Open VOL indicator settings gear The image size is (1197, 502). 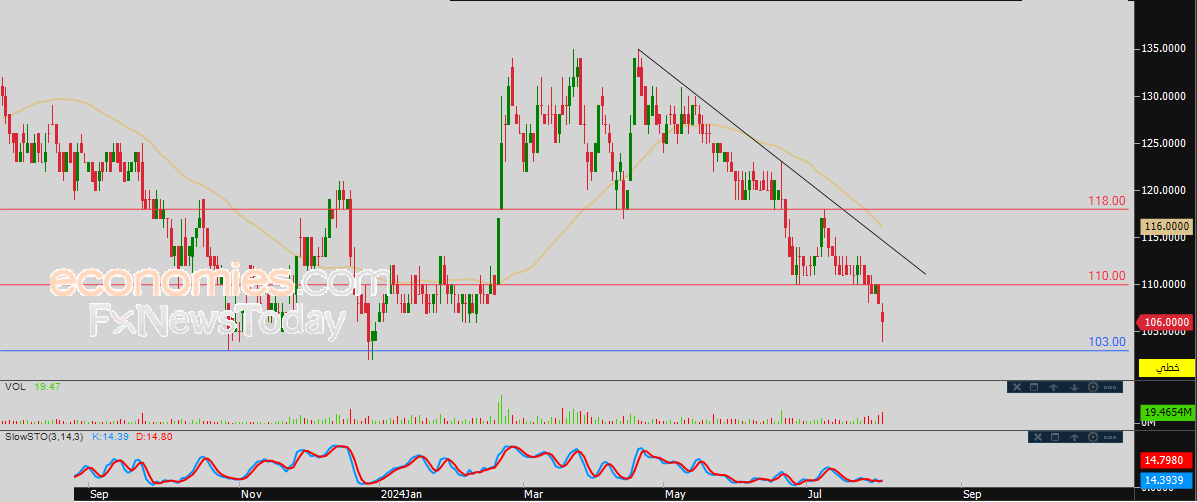pos(1092,387)
